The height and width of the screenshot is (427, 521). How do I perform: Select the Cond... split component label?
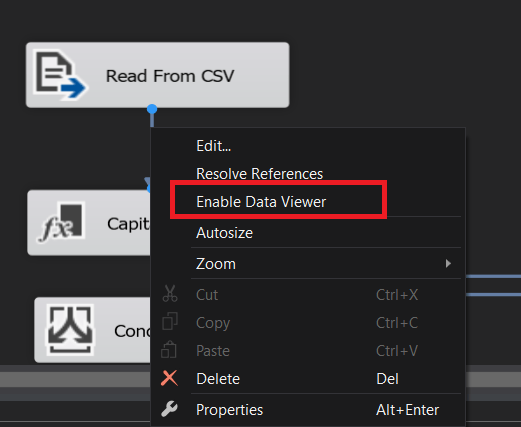pyautogui.click(x=132, y=331)
